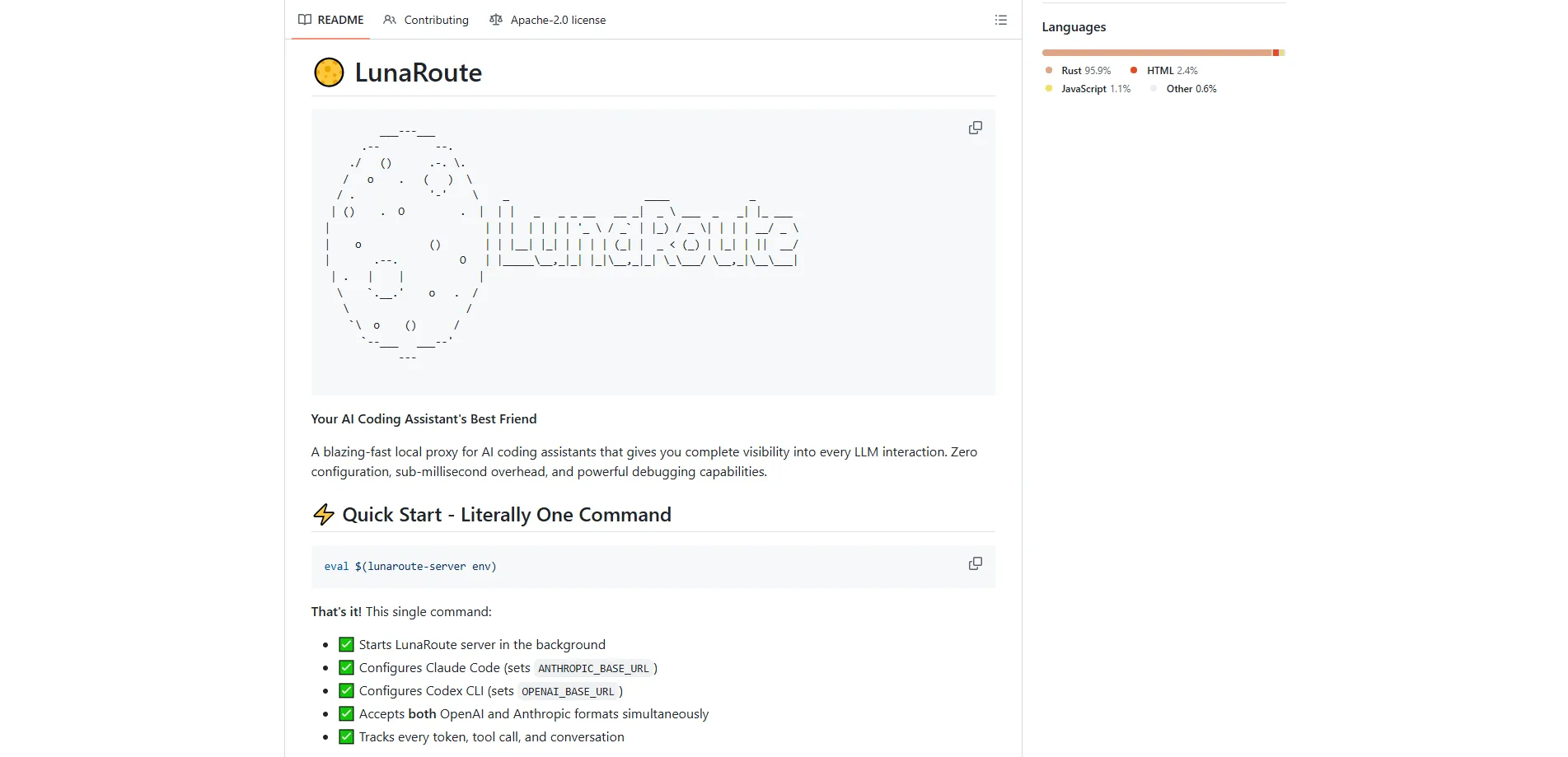
Task: Click the eval $(lunaroute-server env) code text
Action: click(410, 567)
